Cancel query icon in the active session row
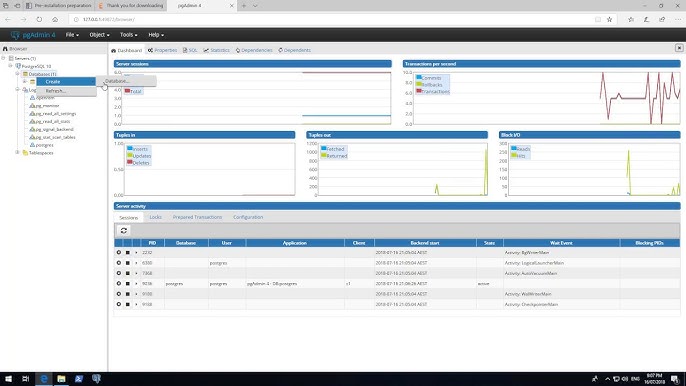 pyautogui.click(x=119, y=284)
